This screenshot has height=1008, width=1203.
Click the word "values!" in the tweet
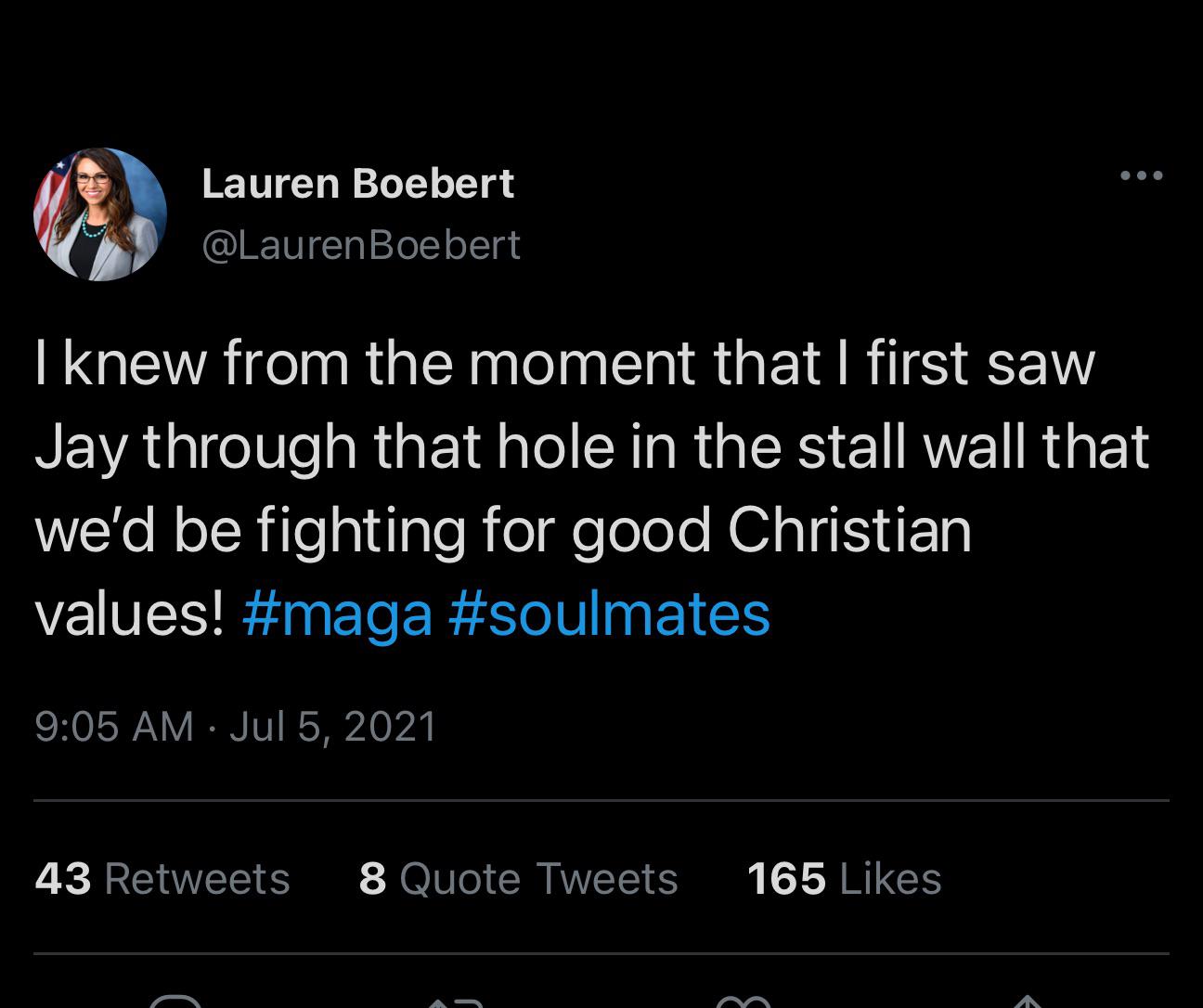point(129,614)
